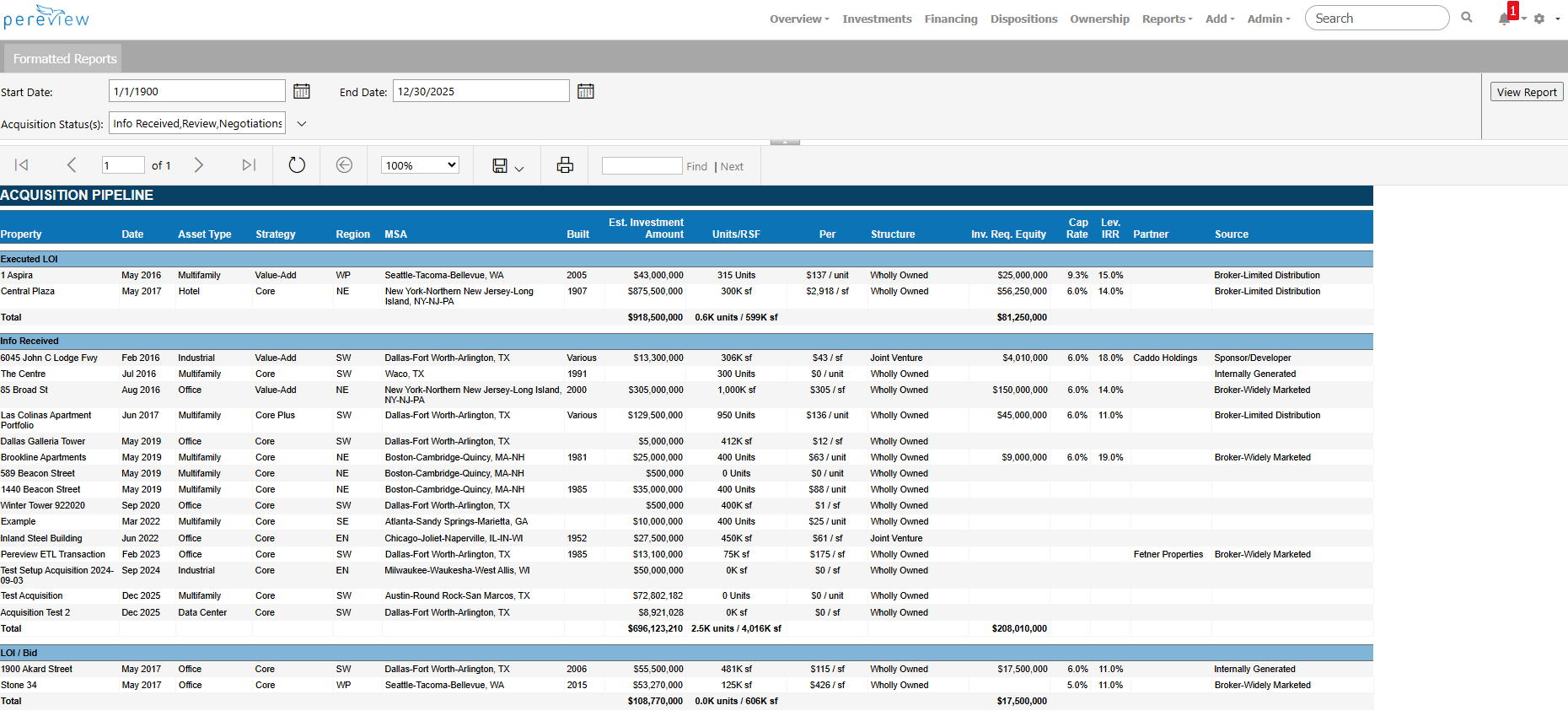Go to next report page arrow
Viewport: 1568px width, 716px height.
[199, 165]
